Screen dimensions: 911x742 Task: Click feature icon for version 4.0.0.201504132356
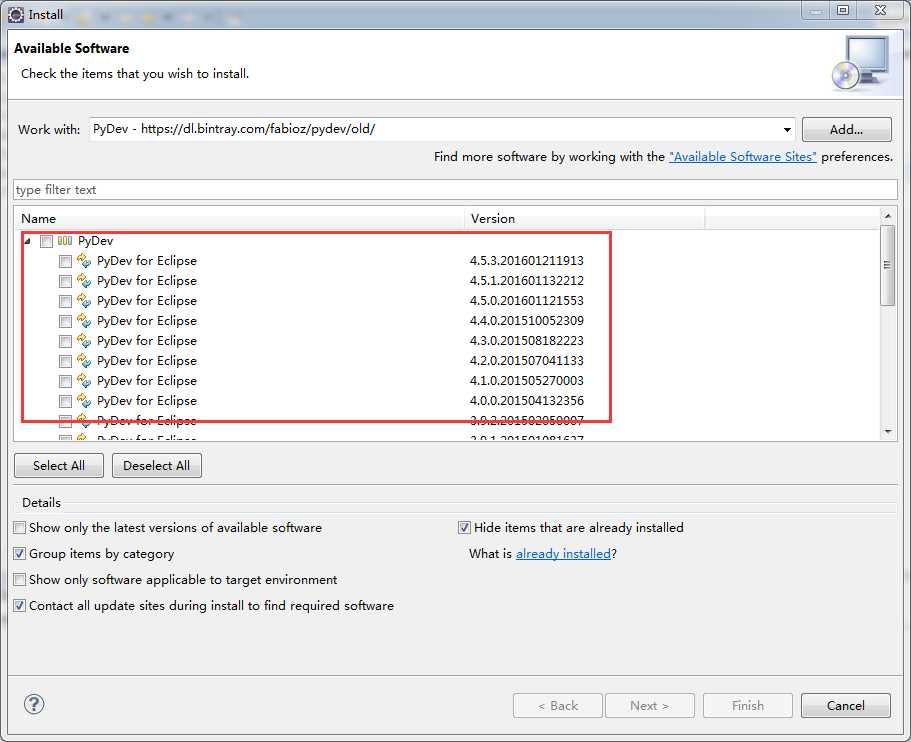coord(84,401)
